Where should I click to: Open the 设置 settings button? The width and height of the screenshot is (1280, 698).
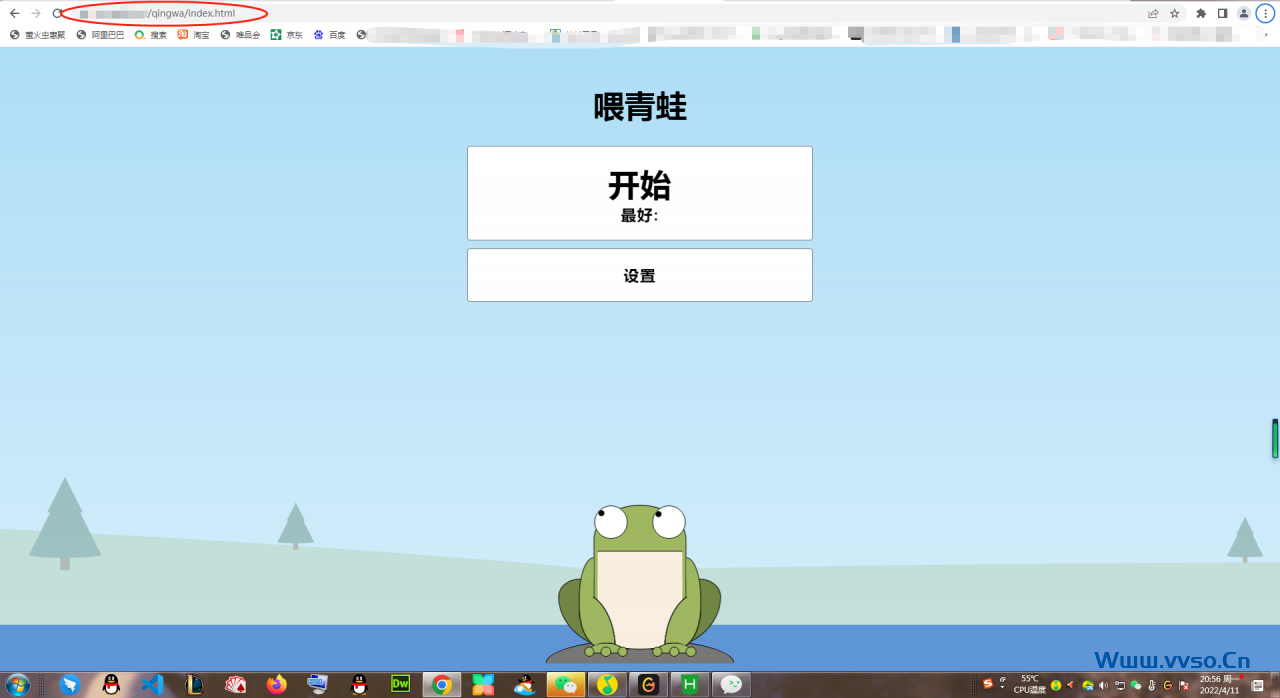[639, 275]
